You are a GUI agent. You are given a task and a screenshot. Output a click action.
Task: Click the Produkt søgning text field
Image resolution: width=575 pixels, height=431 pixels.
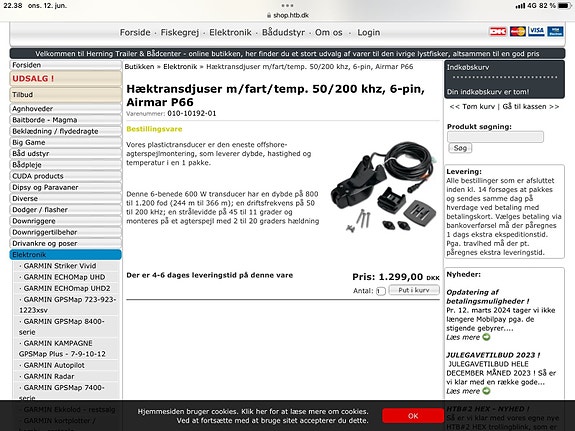point(495,137)
